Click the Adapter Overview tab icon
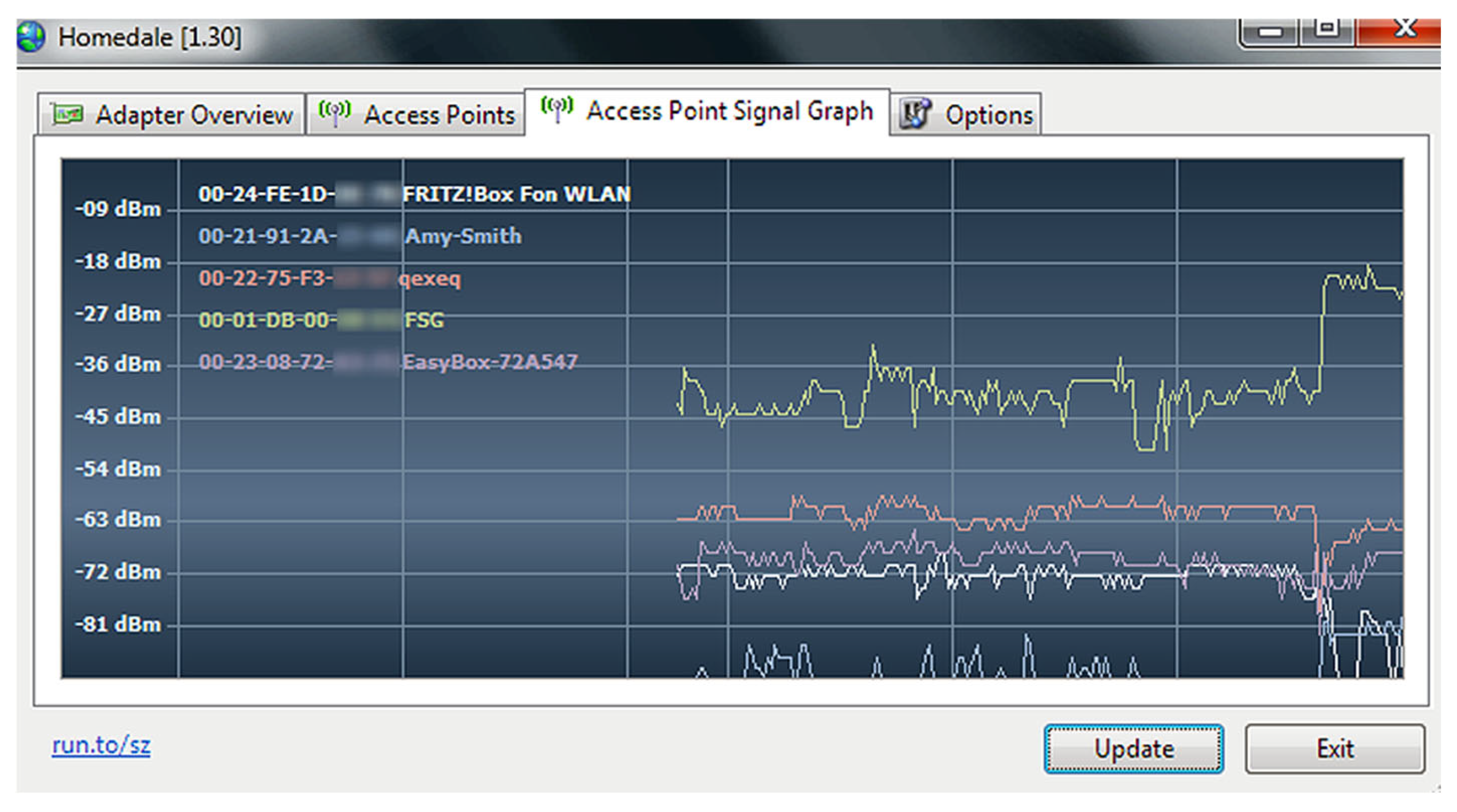 (x=67, y=114)
